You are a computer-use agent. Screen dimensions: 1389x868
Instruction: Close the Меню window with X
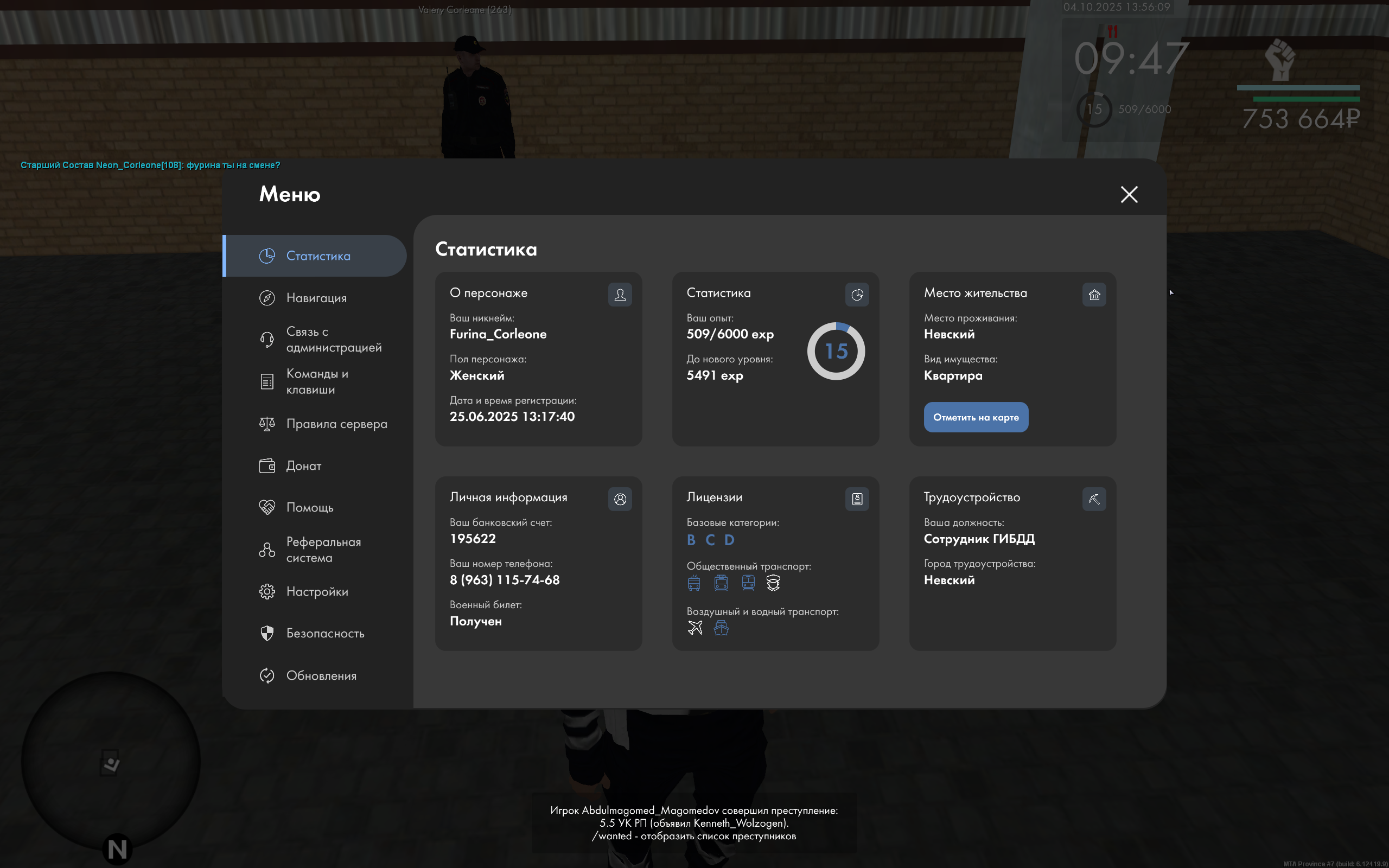click(1129, 195)
